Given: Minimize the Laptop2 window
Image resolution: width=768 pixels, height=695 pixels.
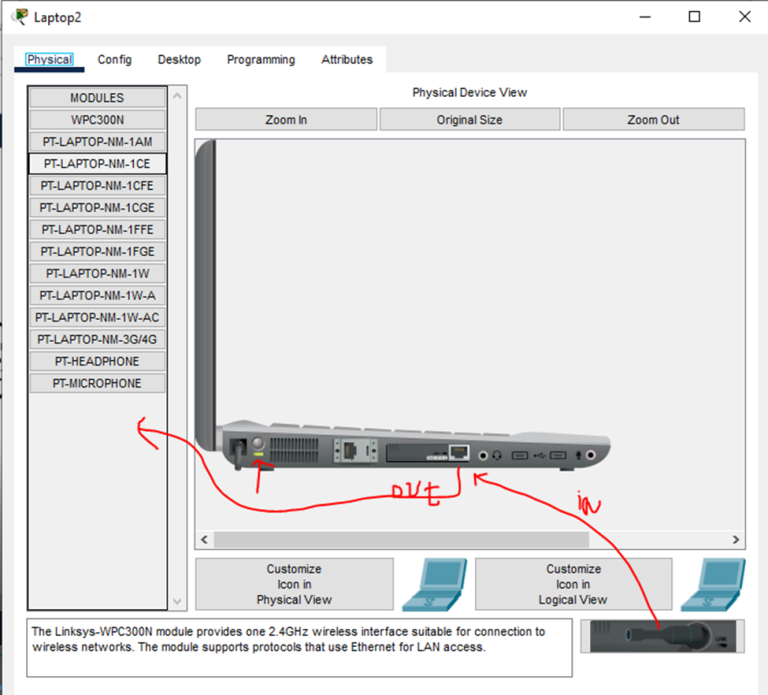Looking at the screenshot, I should coord(645,17).
